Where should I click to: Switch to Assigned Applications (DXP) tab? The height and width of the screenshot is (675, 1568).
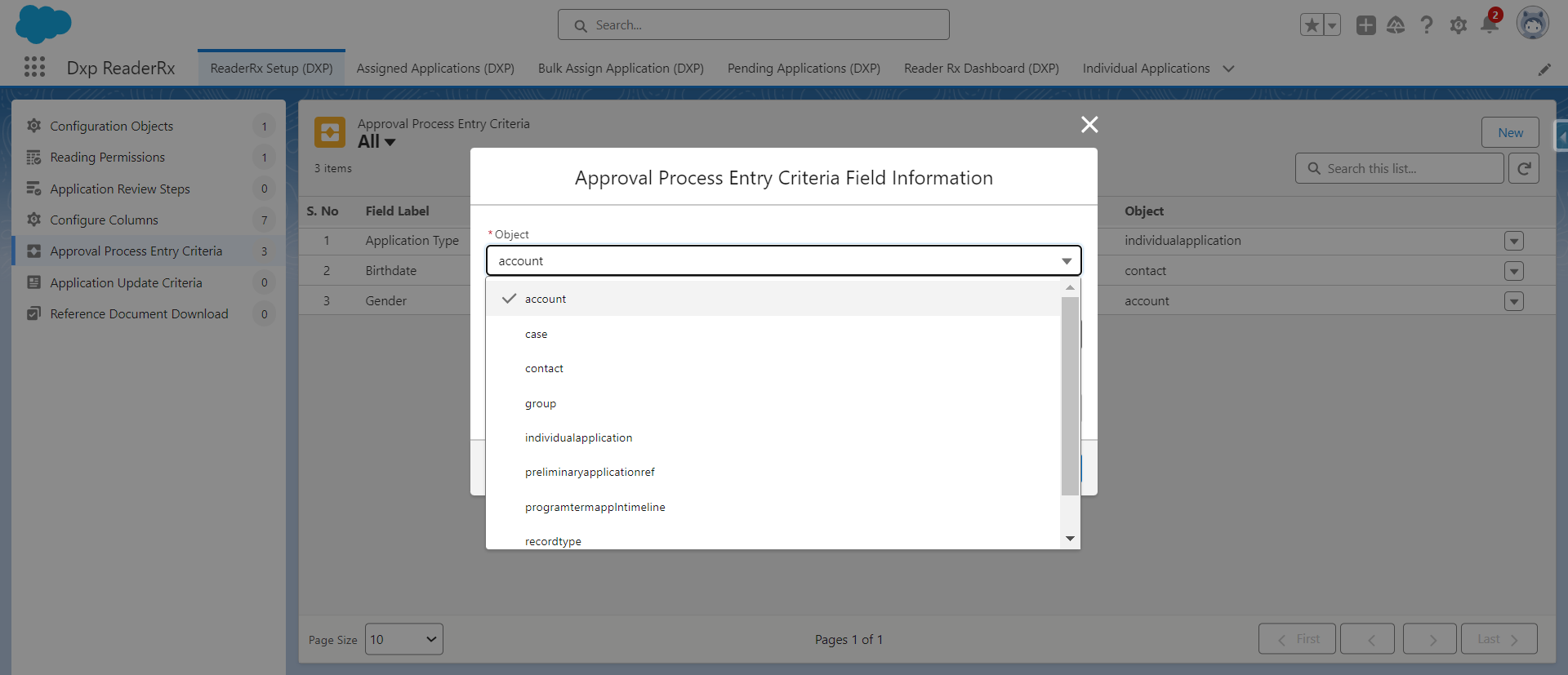pos(434,69)
